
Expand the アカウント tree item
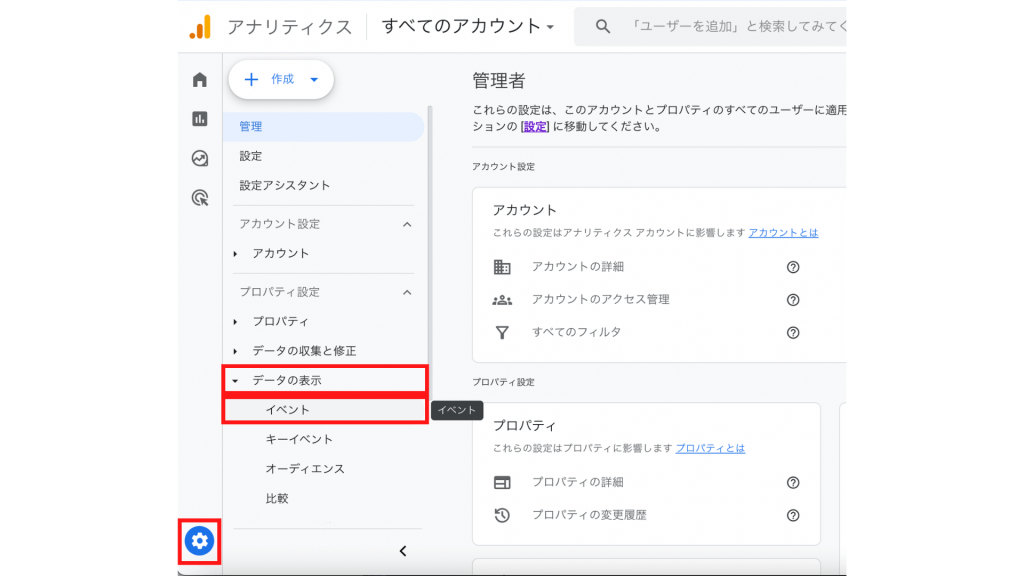tap(235, 254)
